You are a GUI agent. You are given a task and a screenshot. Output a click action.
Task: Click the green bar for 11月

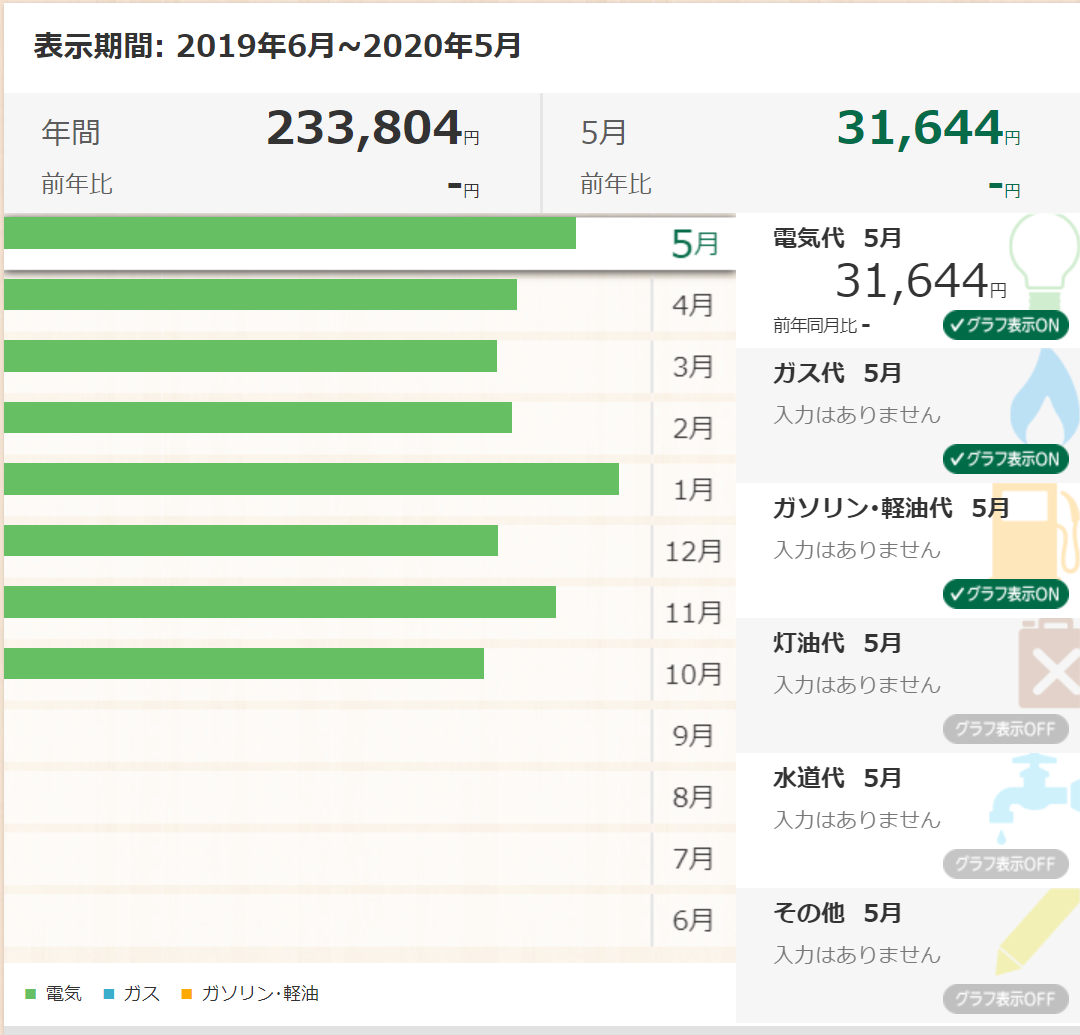click(280, 602)
